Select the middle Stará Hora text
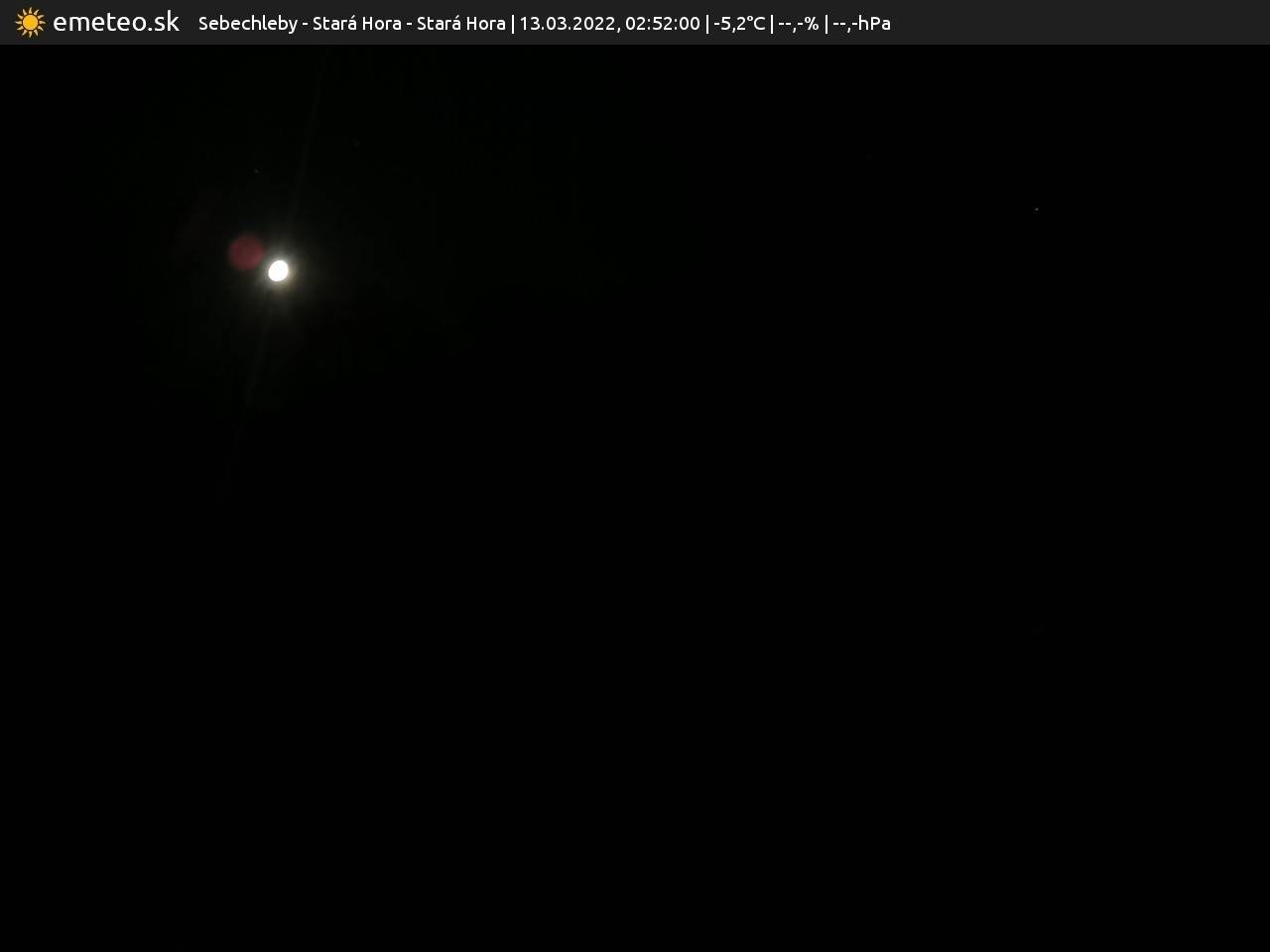 [356, 23]
